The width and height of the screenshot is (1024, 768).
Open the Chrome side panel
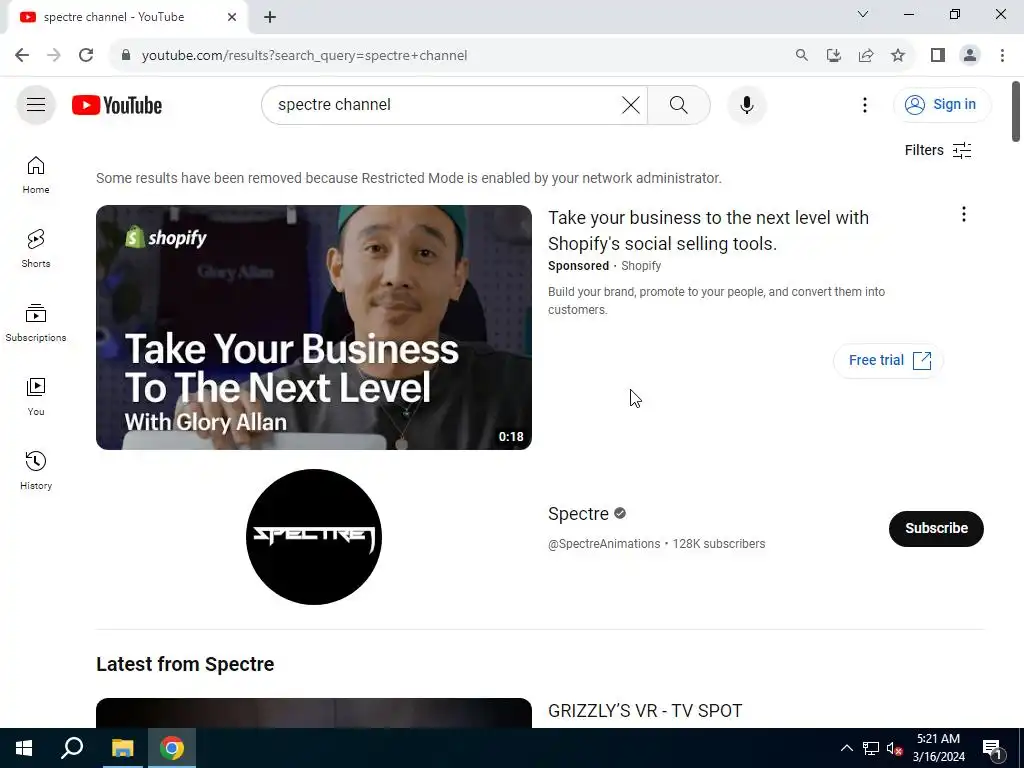[938, 56]
